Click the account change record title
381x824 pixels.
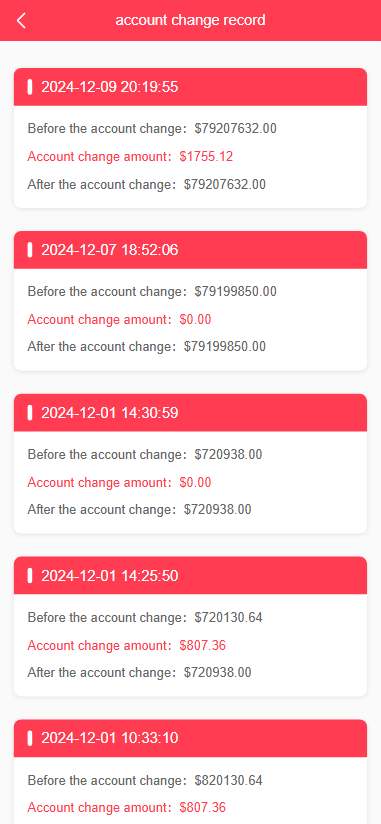[190, 20]
